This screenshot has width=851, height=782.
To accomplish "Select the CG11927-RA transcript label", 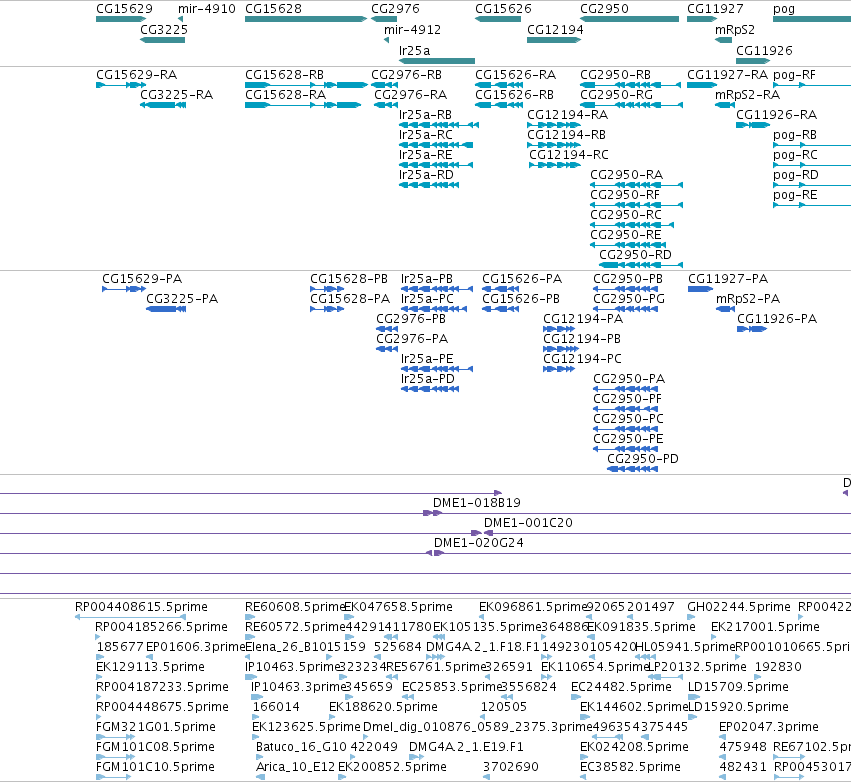I will (x=728, y=74).
